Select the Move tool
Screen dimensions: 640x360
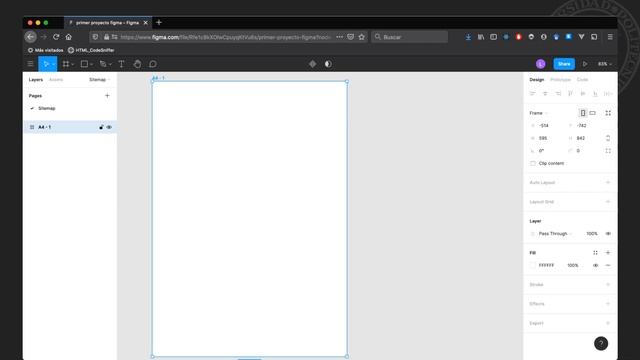[x=46, y=64]
